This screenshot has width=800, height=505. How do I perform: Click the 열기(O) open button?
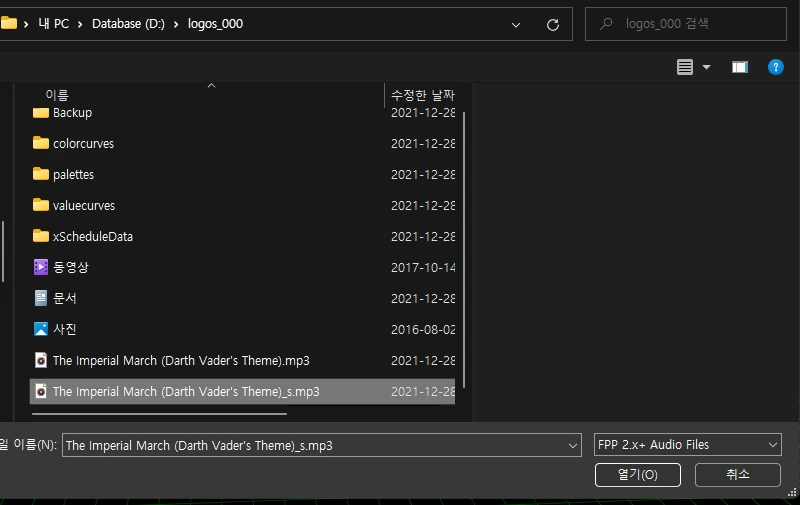coord(637,474)
